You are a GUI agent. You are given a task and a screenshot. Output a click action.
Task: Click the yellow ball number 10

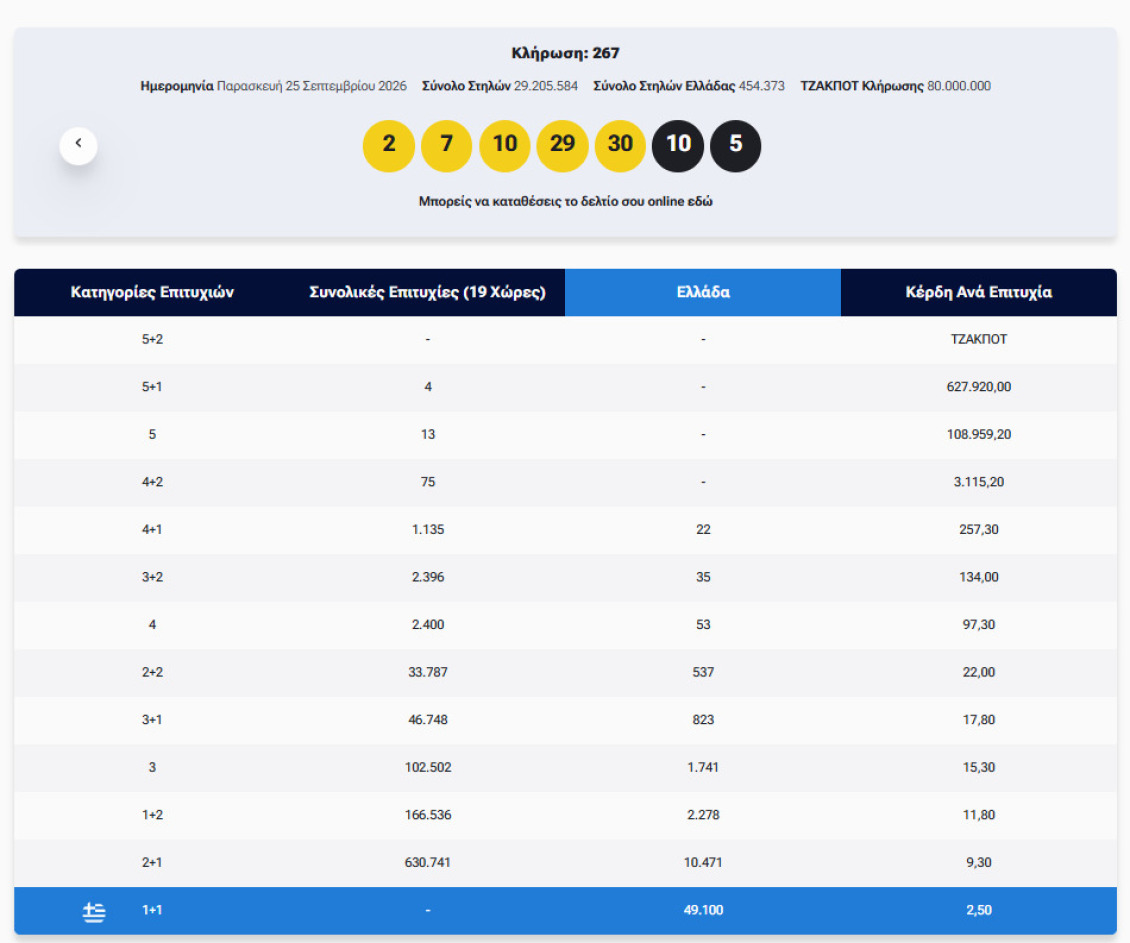[504, 146]
